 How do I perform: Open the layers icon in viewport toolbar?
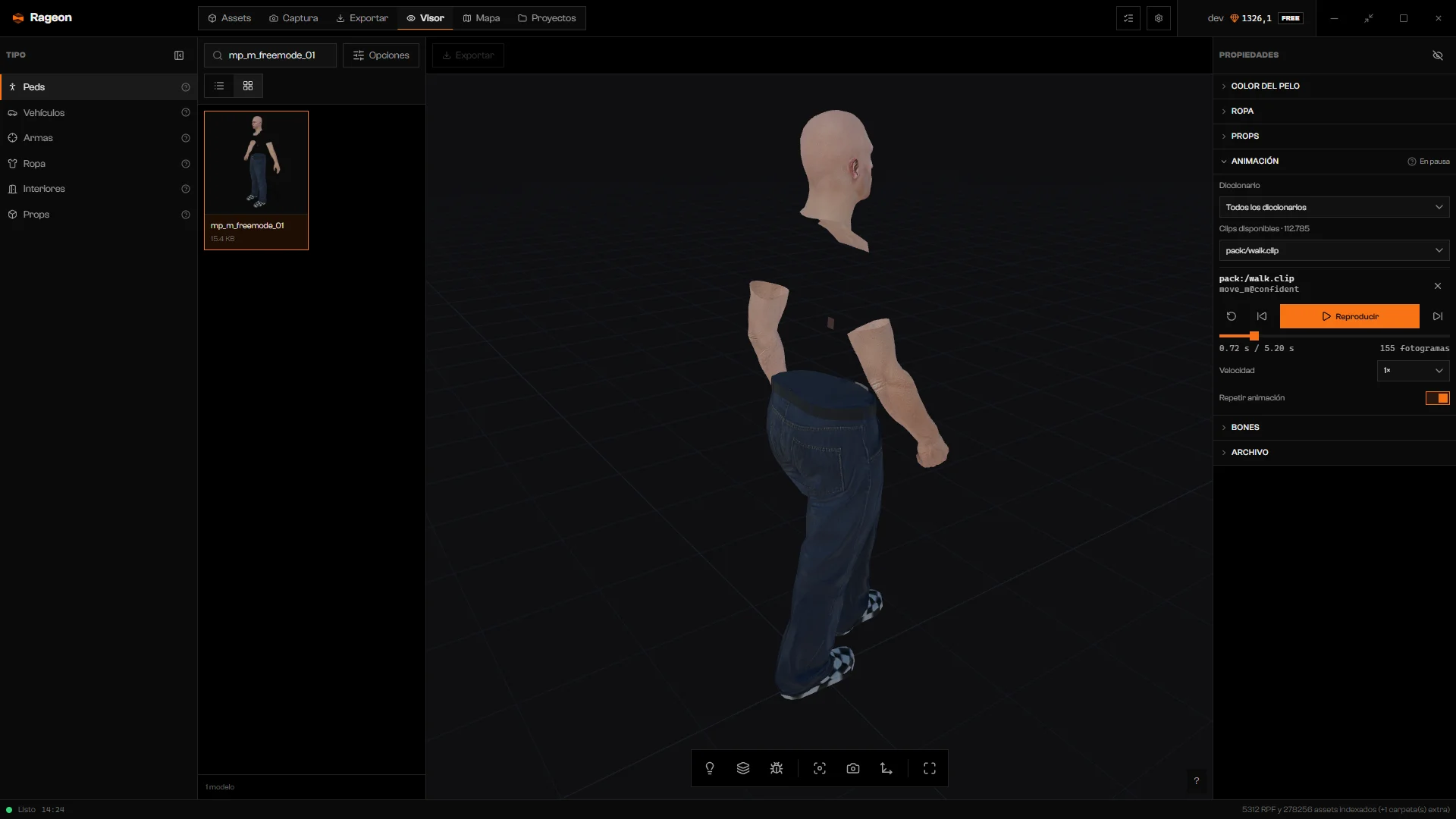pyautogui.click(x=743, y=768)
